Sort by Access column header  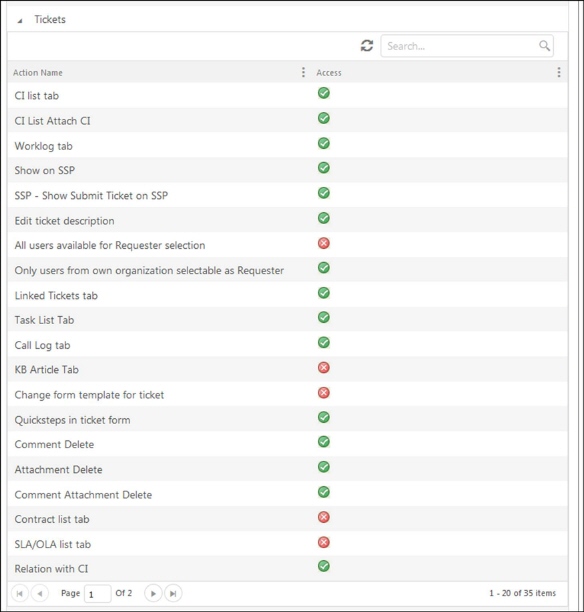[329, 73]
